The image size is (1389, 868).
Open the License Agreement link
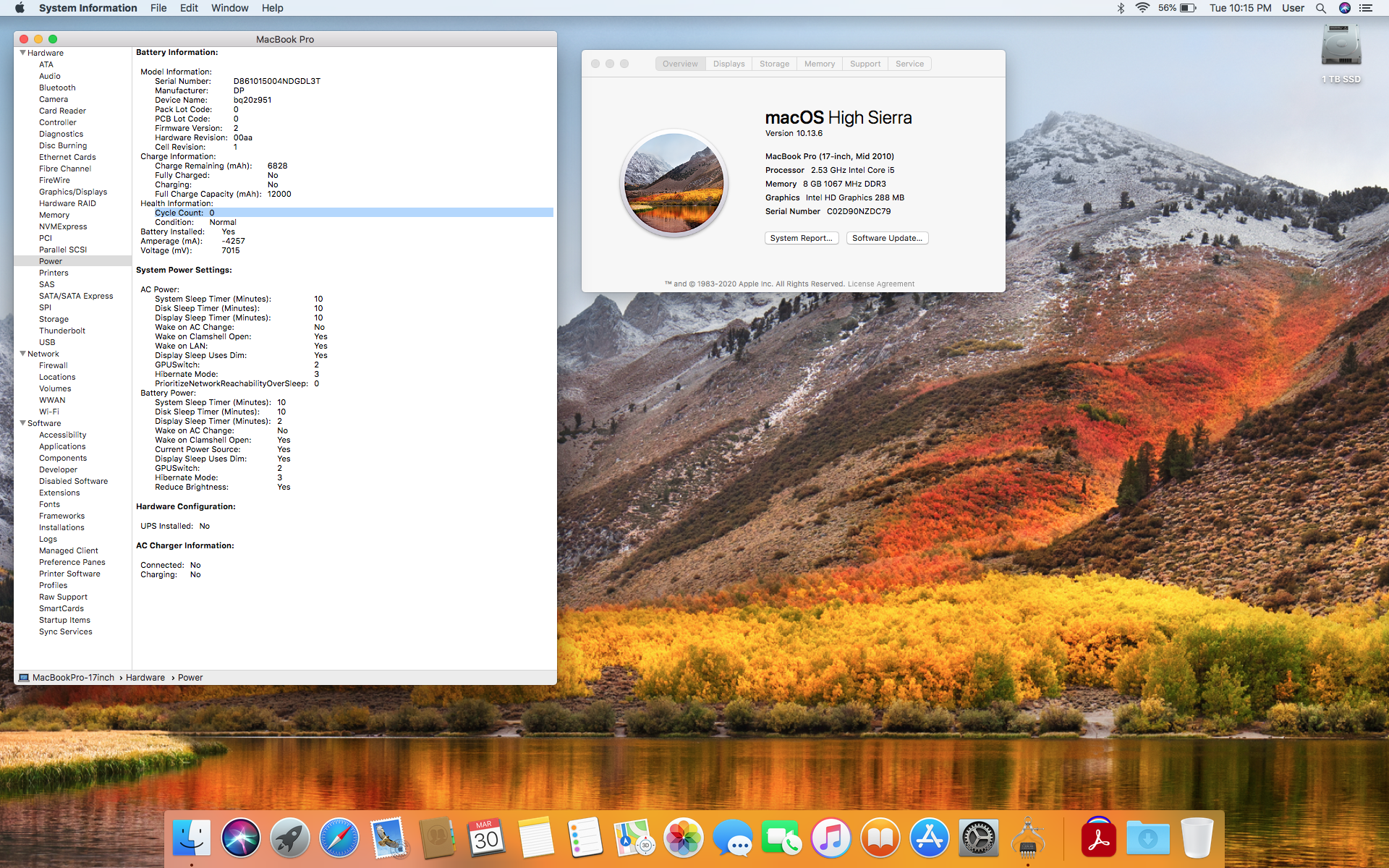point(880,284)
